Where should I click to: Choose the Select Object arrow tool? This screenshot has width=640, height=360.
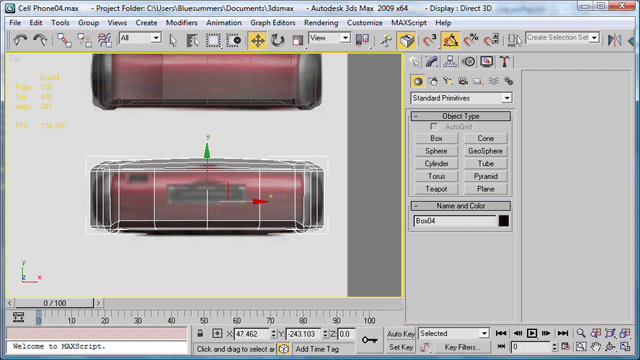[173, 40]
